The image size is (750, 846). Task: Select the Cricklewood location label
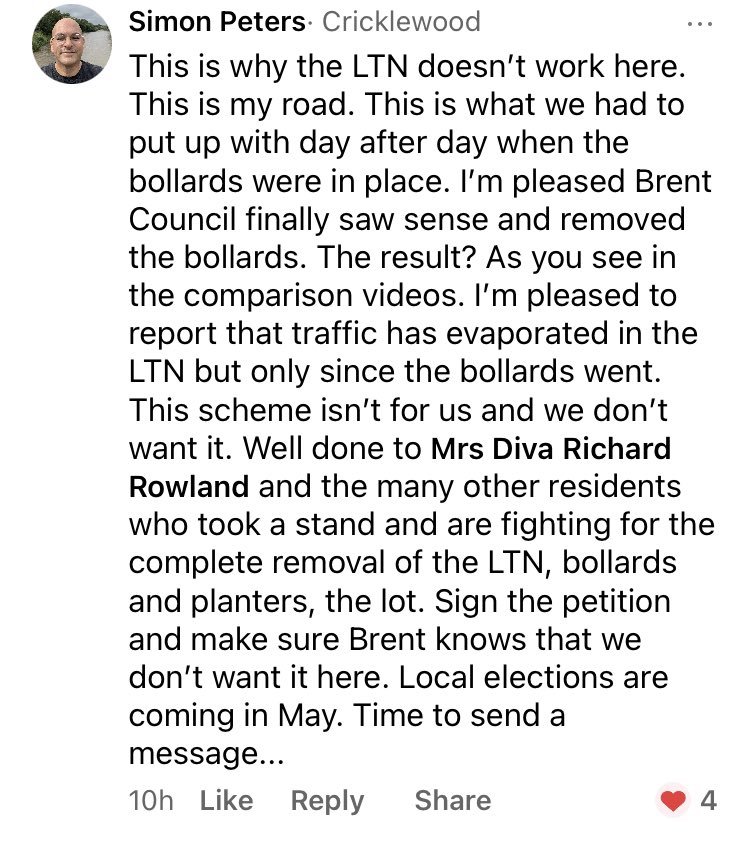(x=401, y=22)
